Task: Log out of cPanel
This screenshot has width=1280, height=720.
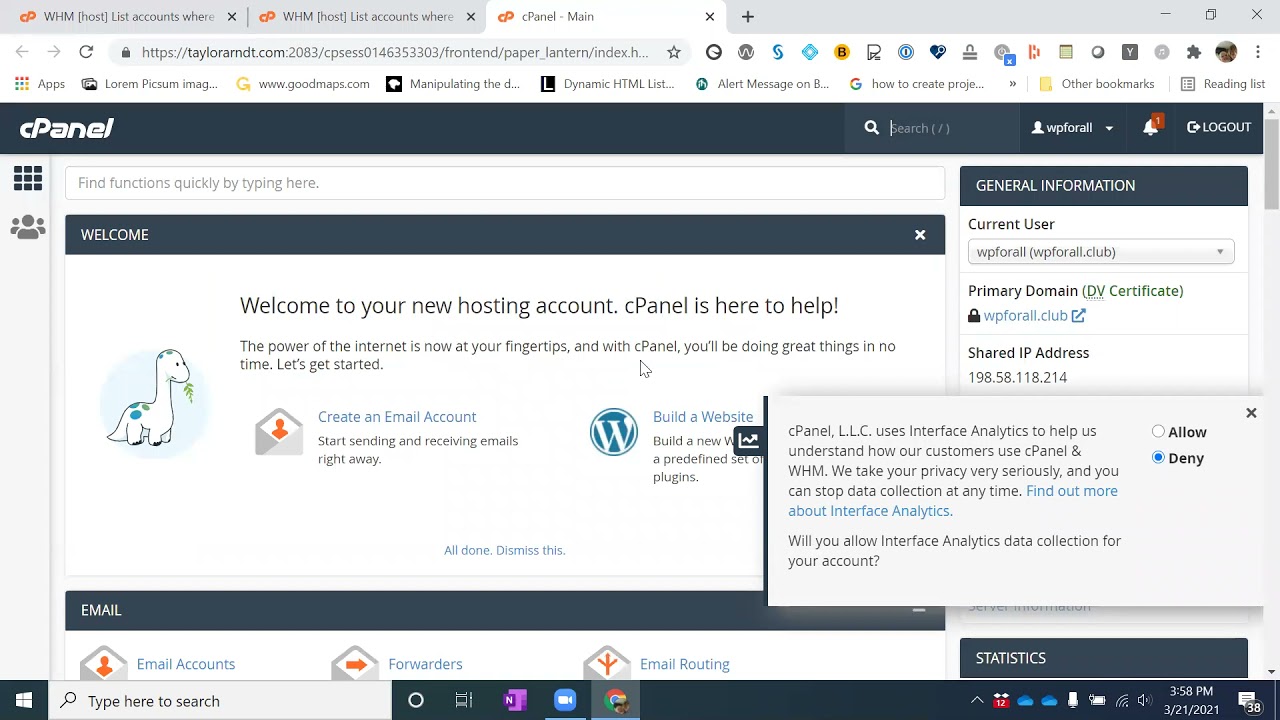Action: pos(1219,128)
